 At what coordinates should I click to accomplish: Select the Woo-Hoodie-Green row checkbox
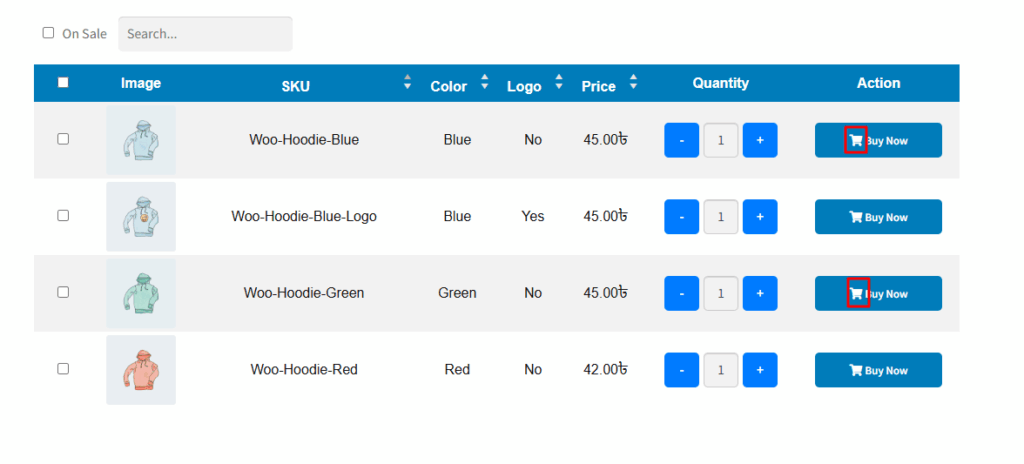click(x=63, y=292)
